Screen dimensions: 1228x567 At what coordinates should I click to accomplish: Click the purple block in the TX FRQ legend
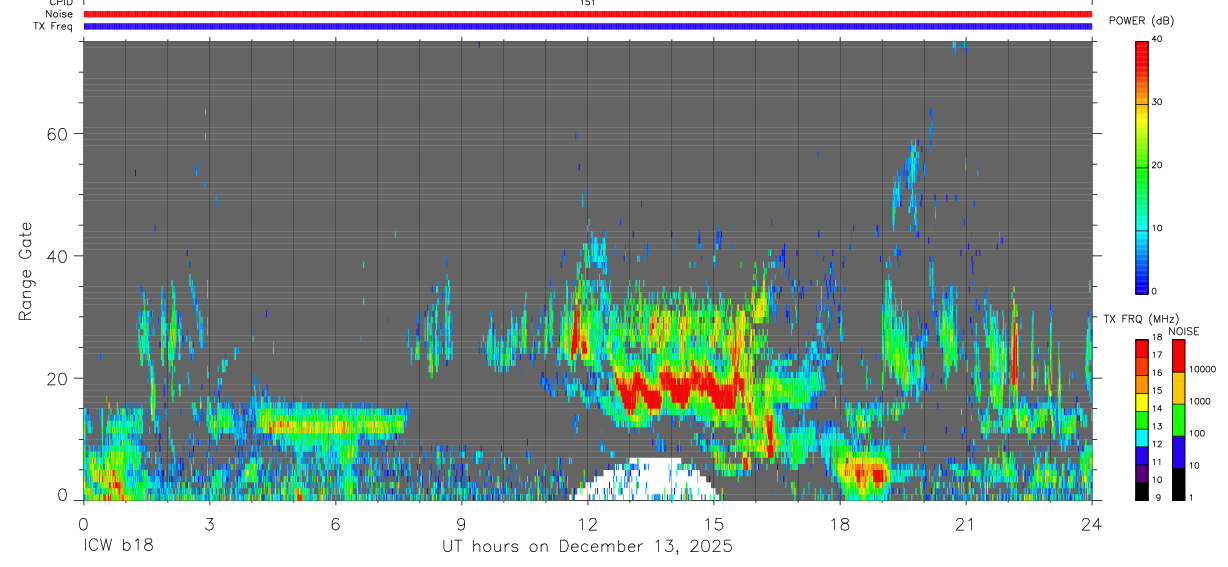tap(1142, 472)
